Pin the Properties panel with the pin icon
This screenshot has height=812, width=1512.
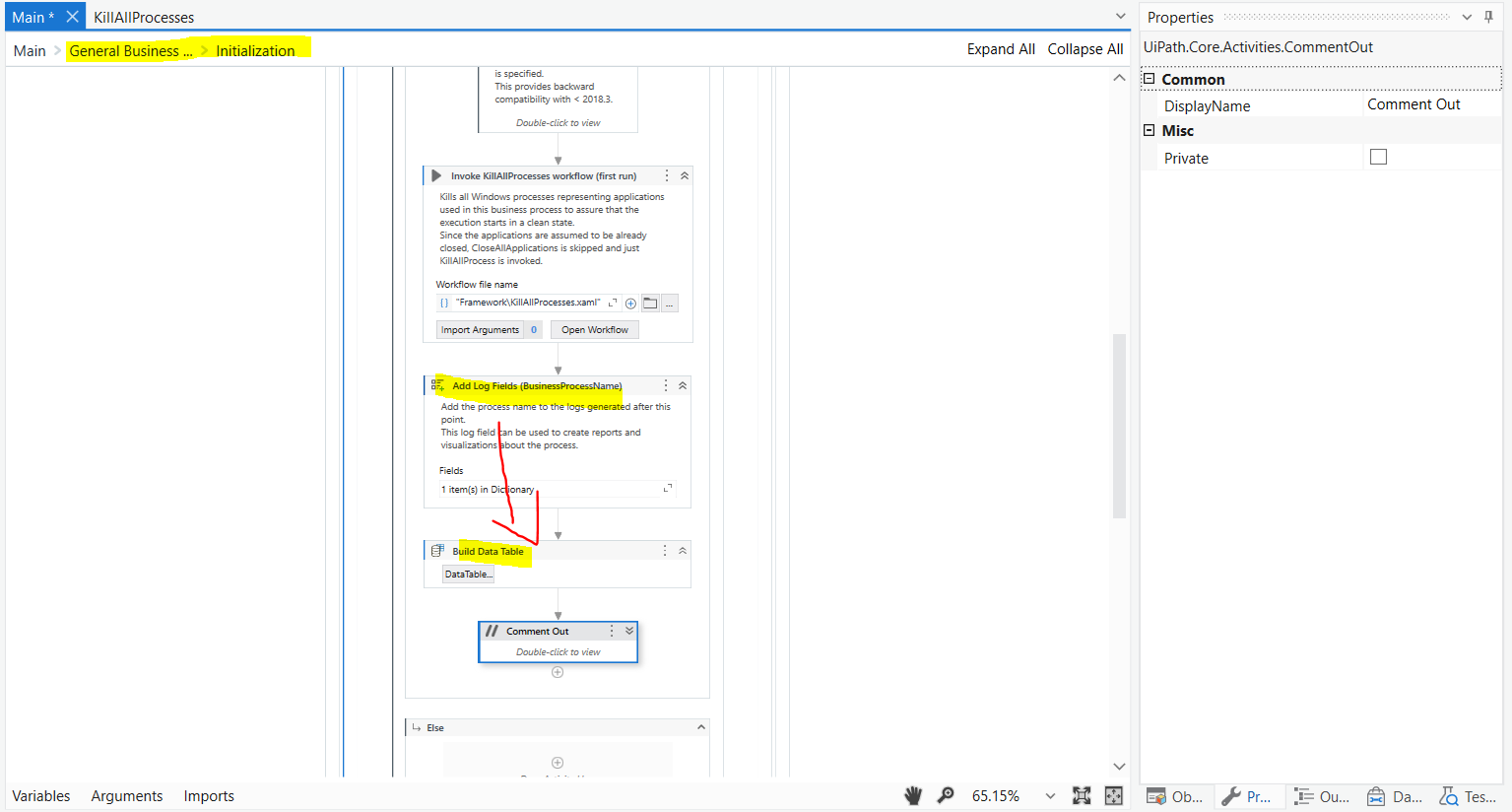pos(1488,16)
